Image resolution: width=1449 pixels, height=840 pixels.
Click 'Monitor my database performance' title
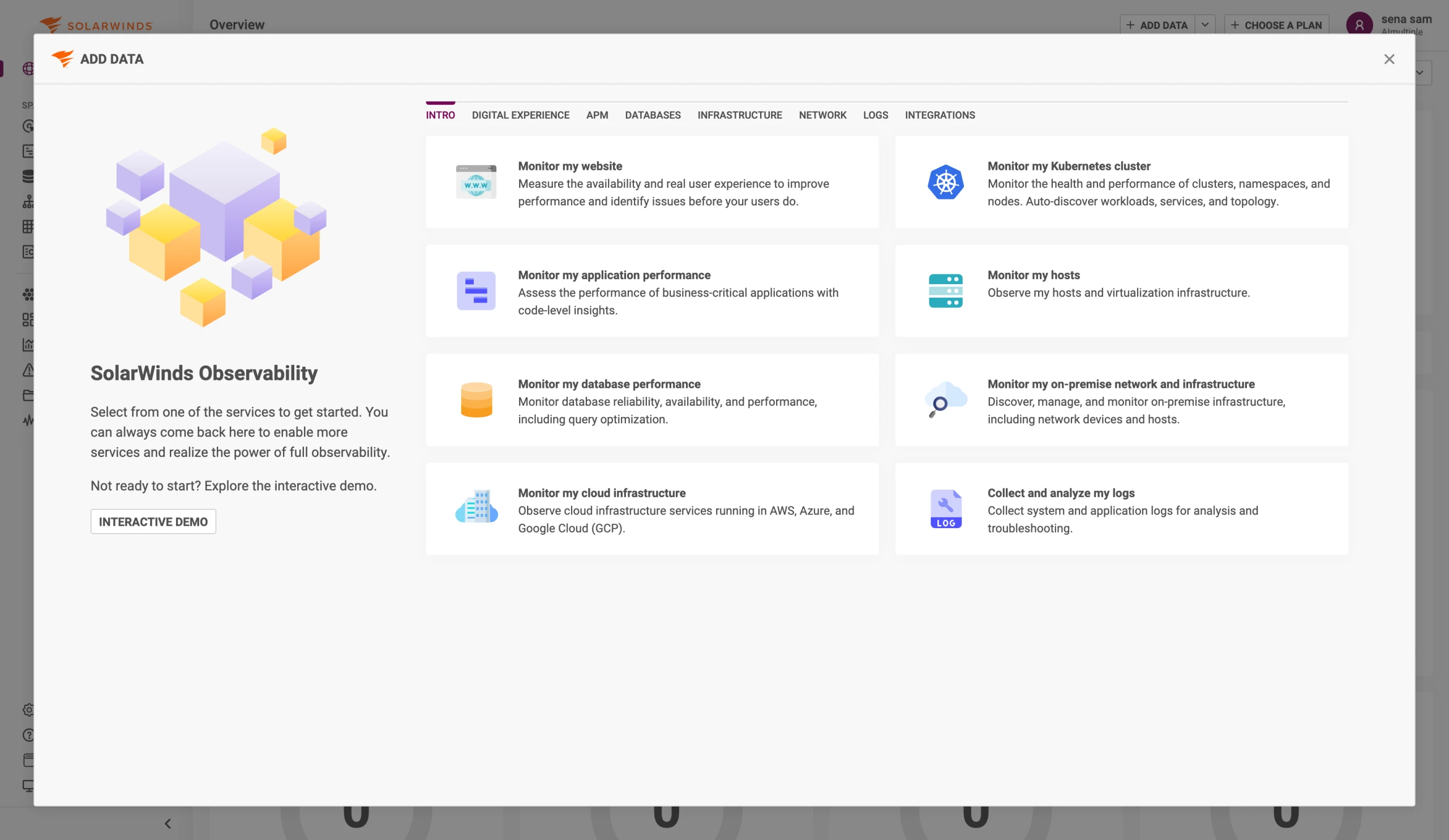point(609,384)
